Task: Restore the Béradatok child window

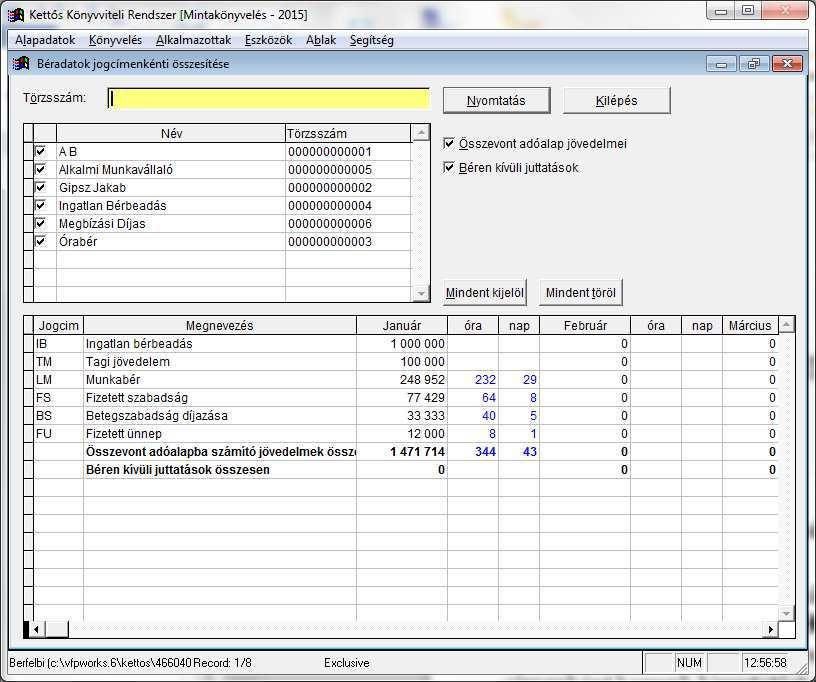Action: 753,64
